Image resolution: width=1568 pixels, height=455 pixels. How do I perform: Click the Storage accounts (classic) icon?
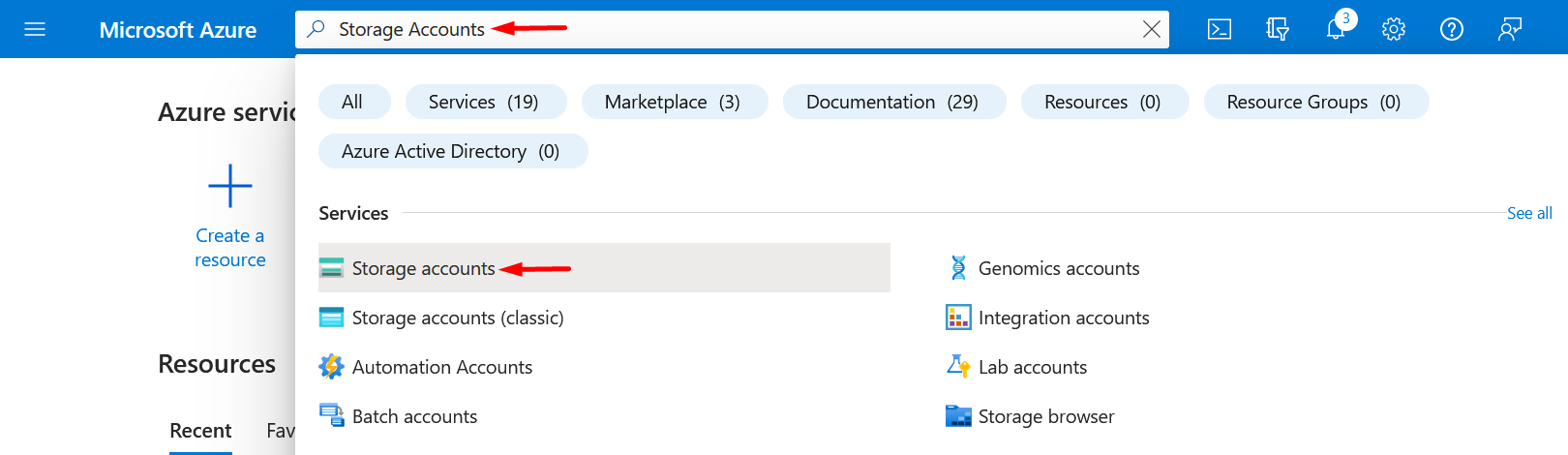(x=331, y=318)
